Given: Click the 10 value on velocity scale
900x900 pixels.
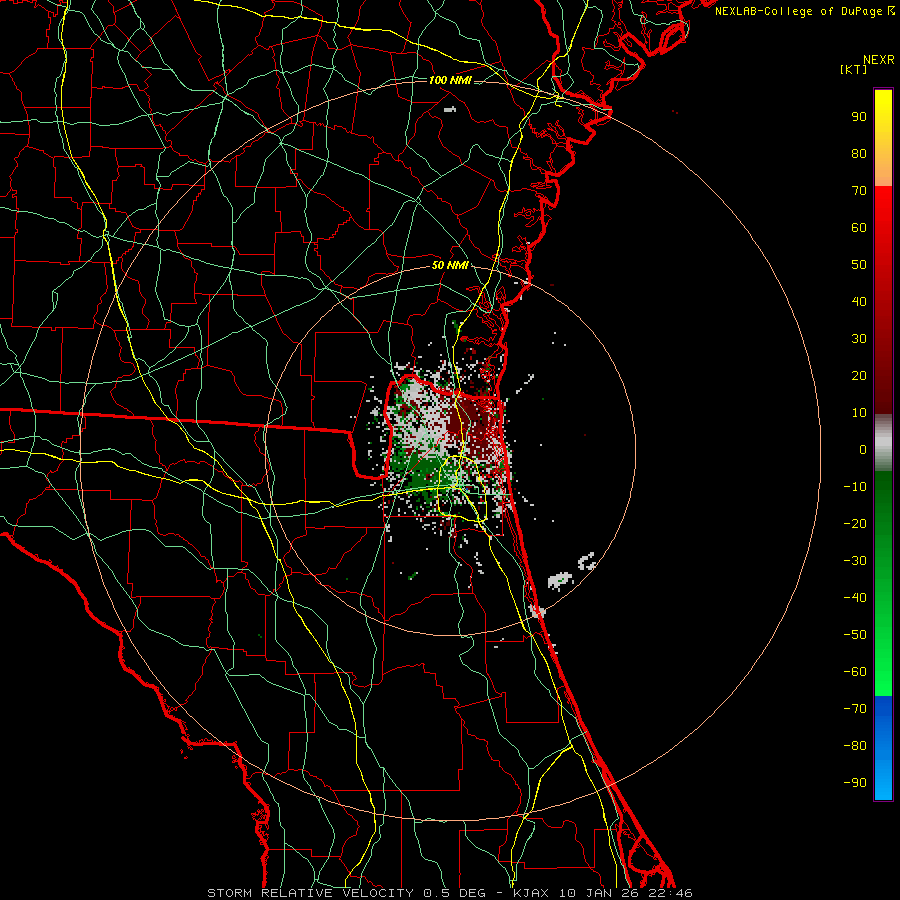Looking at the screenshot, I should point(859,413).
